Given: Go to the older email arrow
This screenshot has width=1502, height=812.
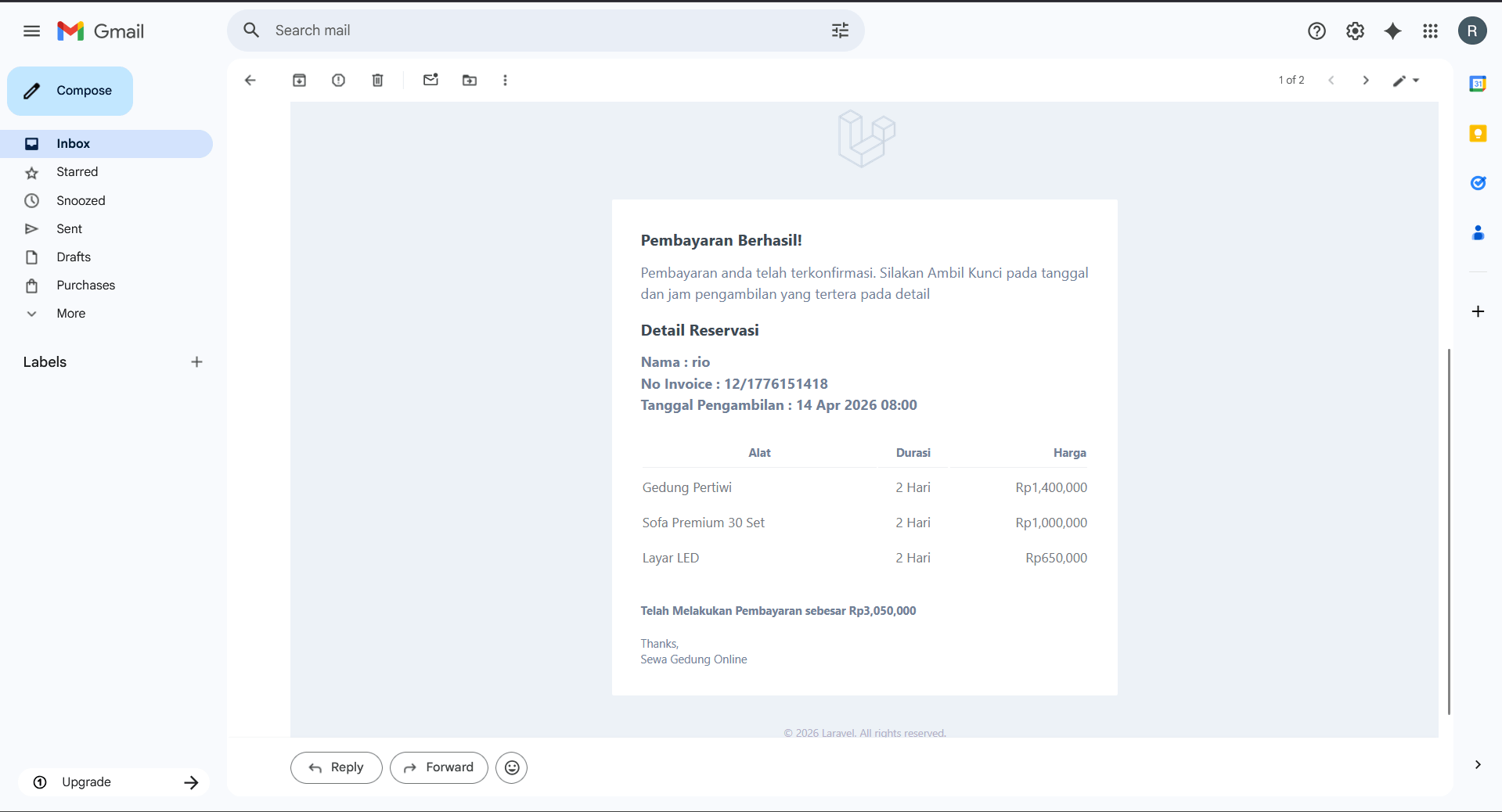Looking at the screenshot, I should pyautogui.click(x=1366, y=80).
